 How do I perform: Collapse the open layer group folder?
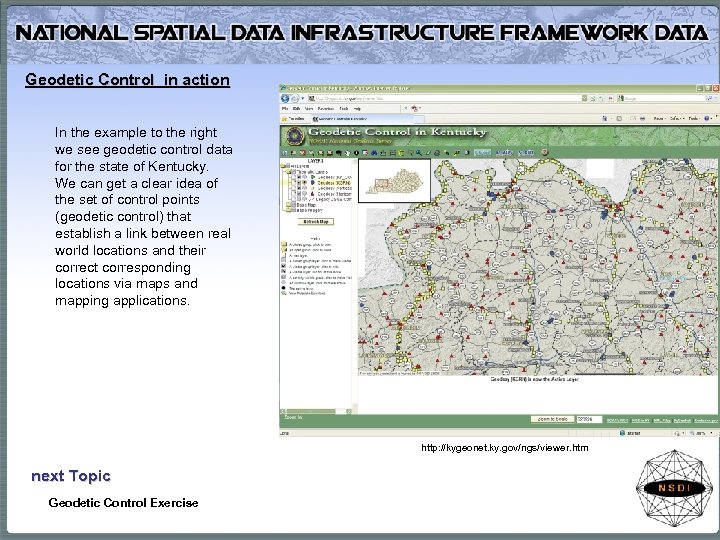tap(288, 172)
